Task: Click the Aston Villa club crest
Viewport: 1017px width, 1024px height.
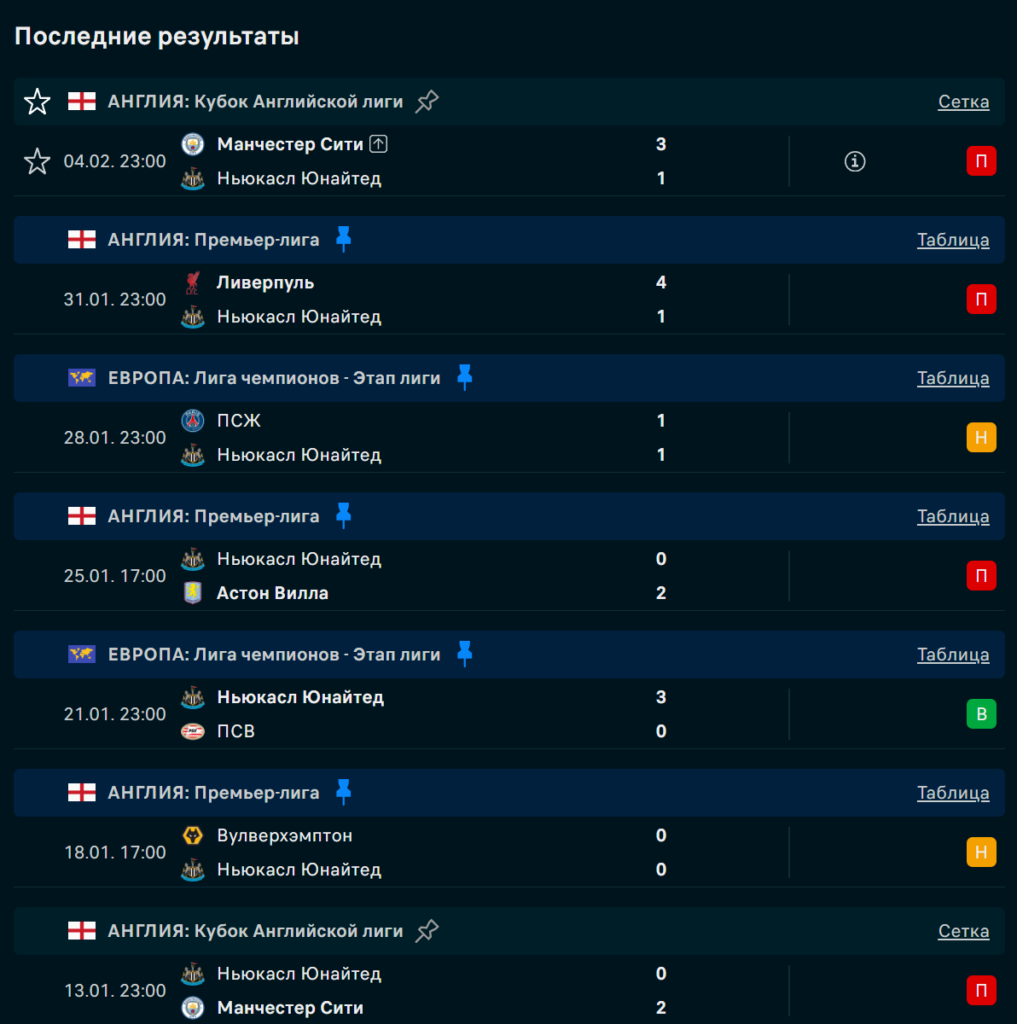Action: coord(192,593)
